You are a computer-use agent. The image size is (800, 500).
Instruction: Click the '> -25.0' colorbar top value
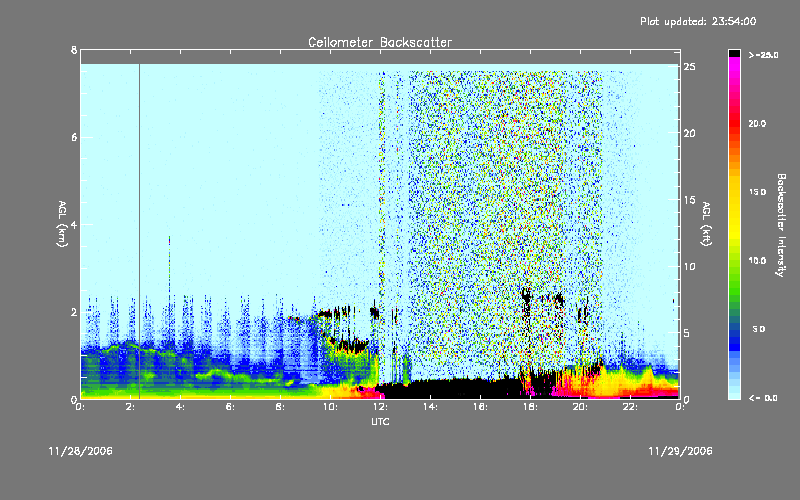pos(763,55)
